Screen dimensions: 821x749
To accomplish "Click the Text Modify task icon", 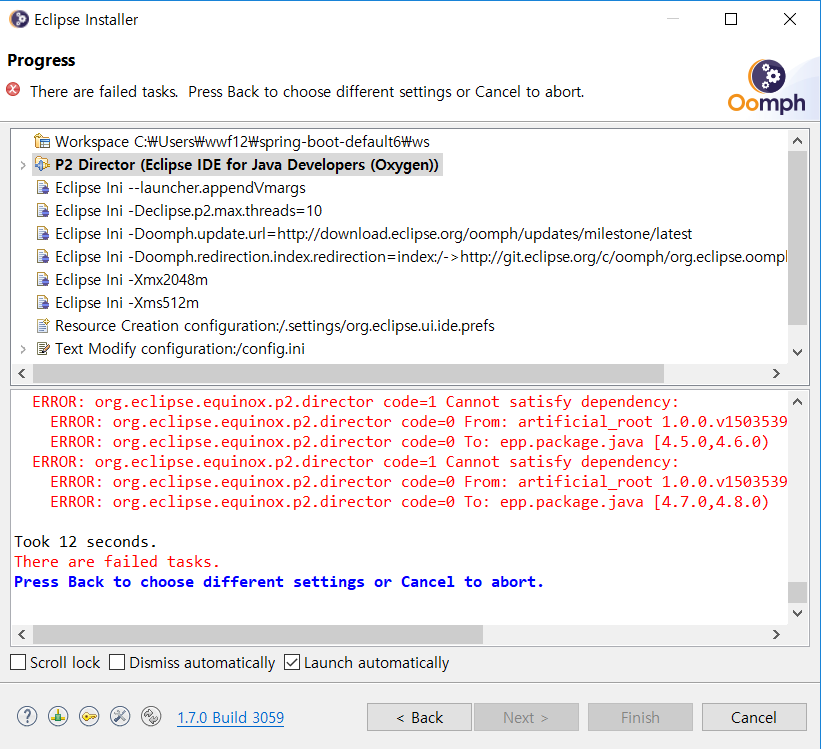I will pyautogui.click(x=42, y=349).
